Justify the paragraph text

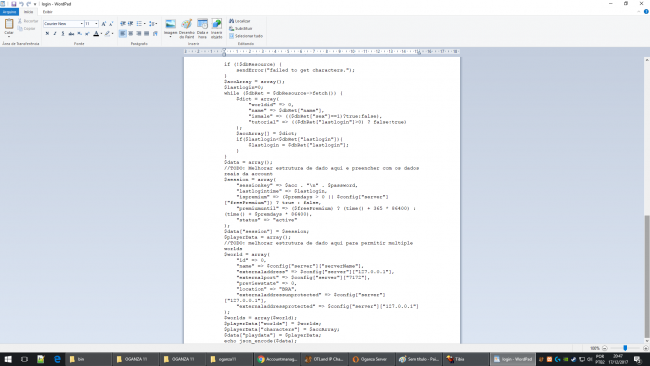pyautogui.click(x=146, y=34)
